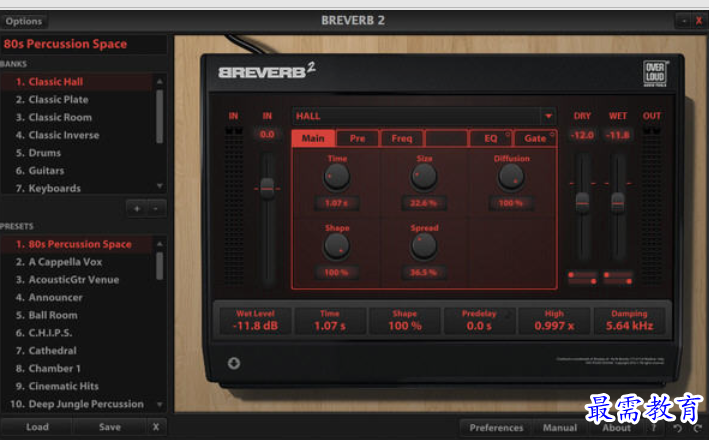Select the Classic Inverse bank

(77, 135)
